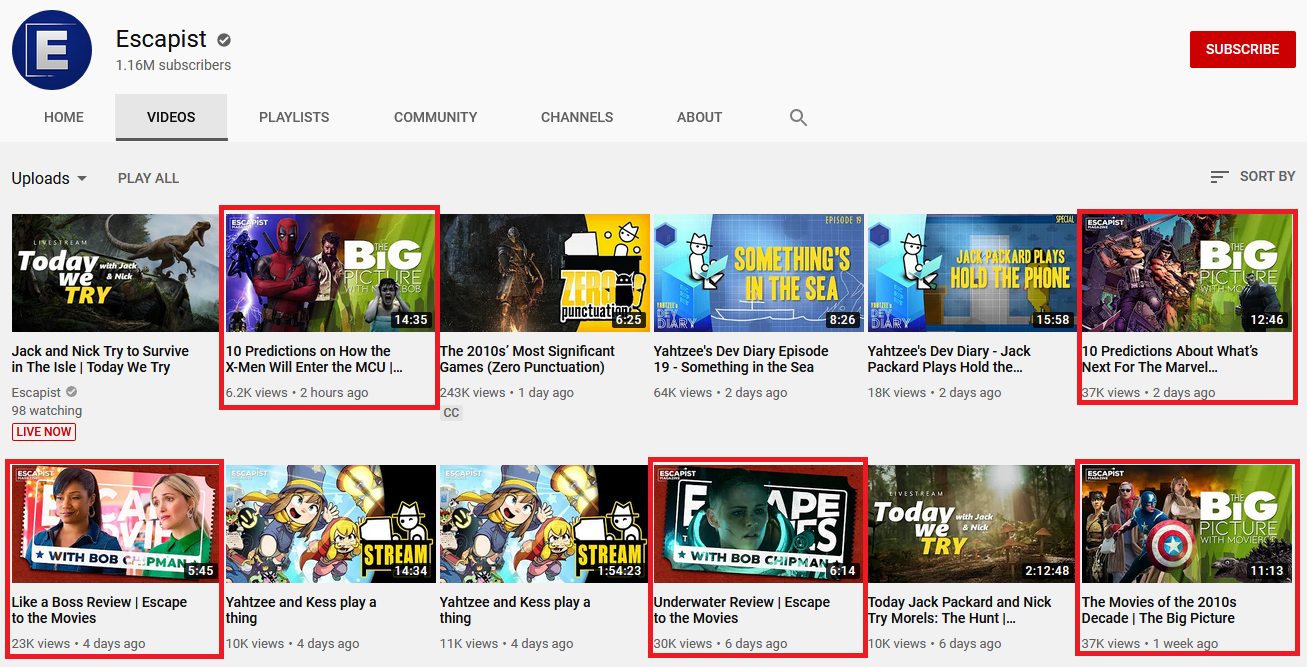Click the "23K views • 4 days ago" line
1307x667 pixels.
pyautogui.click(x=78, y=644)
